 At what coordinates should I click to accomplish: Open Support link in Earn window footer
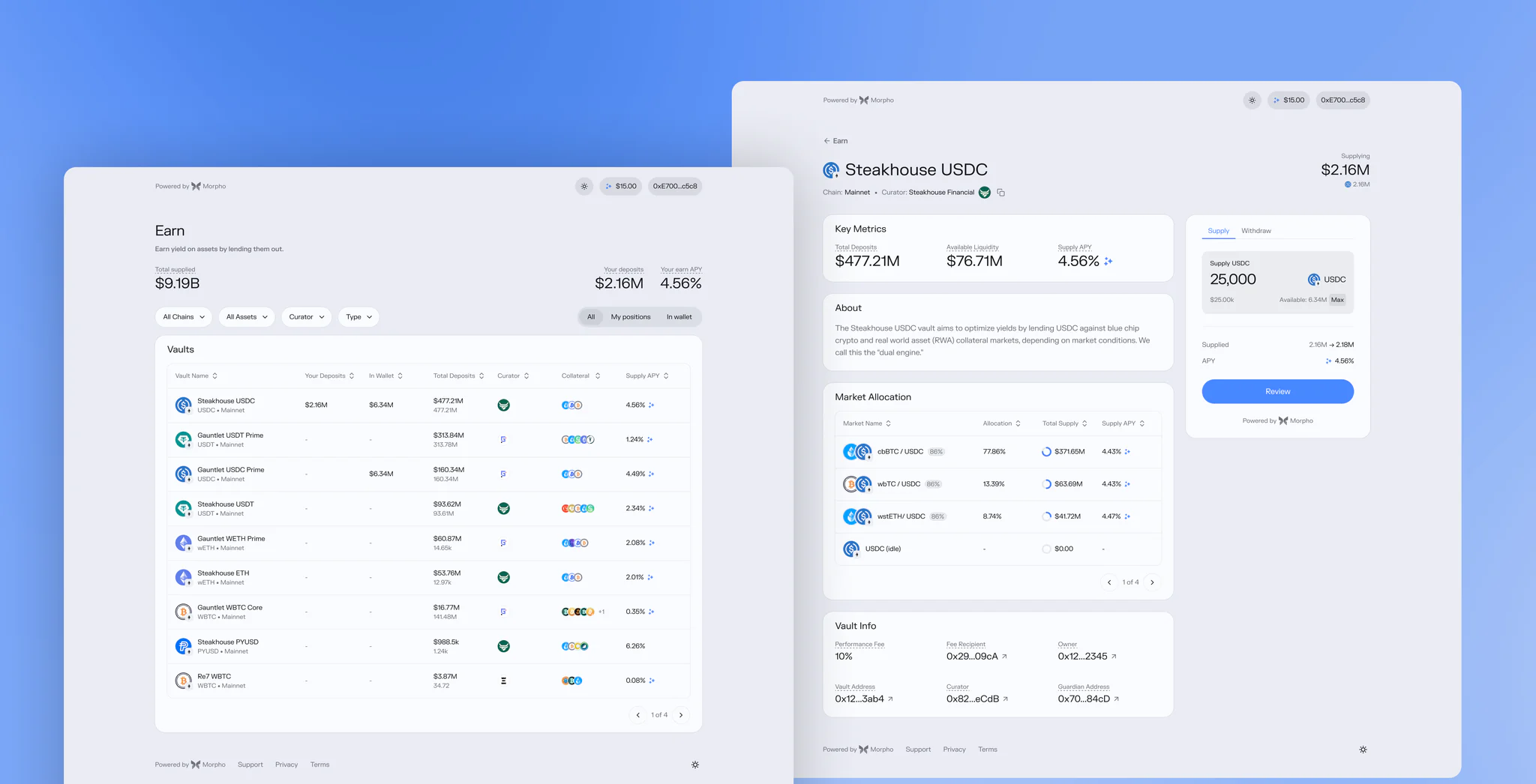[x=250, y=765]
